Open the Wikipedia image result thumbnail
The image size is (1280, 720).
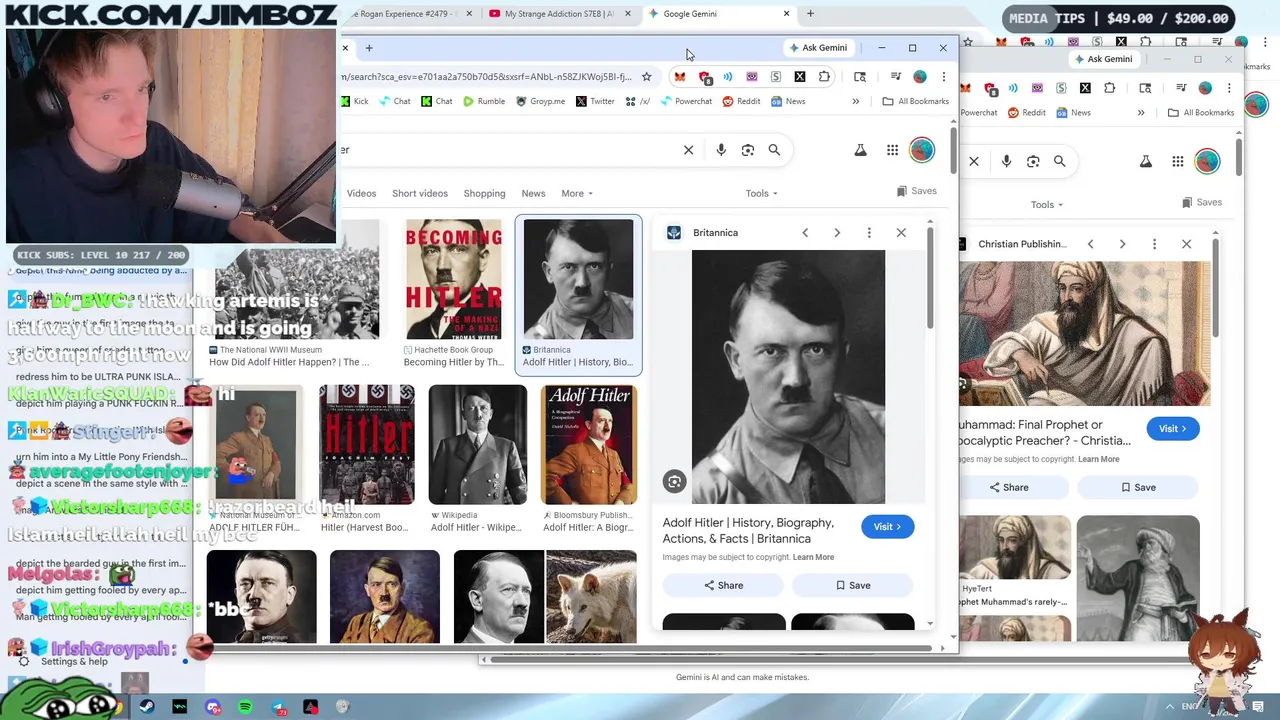(x=478, y=445)
